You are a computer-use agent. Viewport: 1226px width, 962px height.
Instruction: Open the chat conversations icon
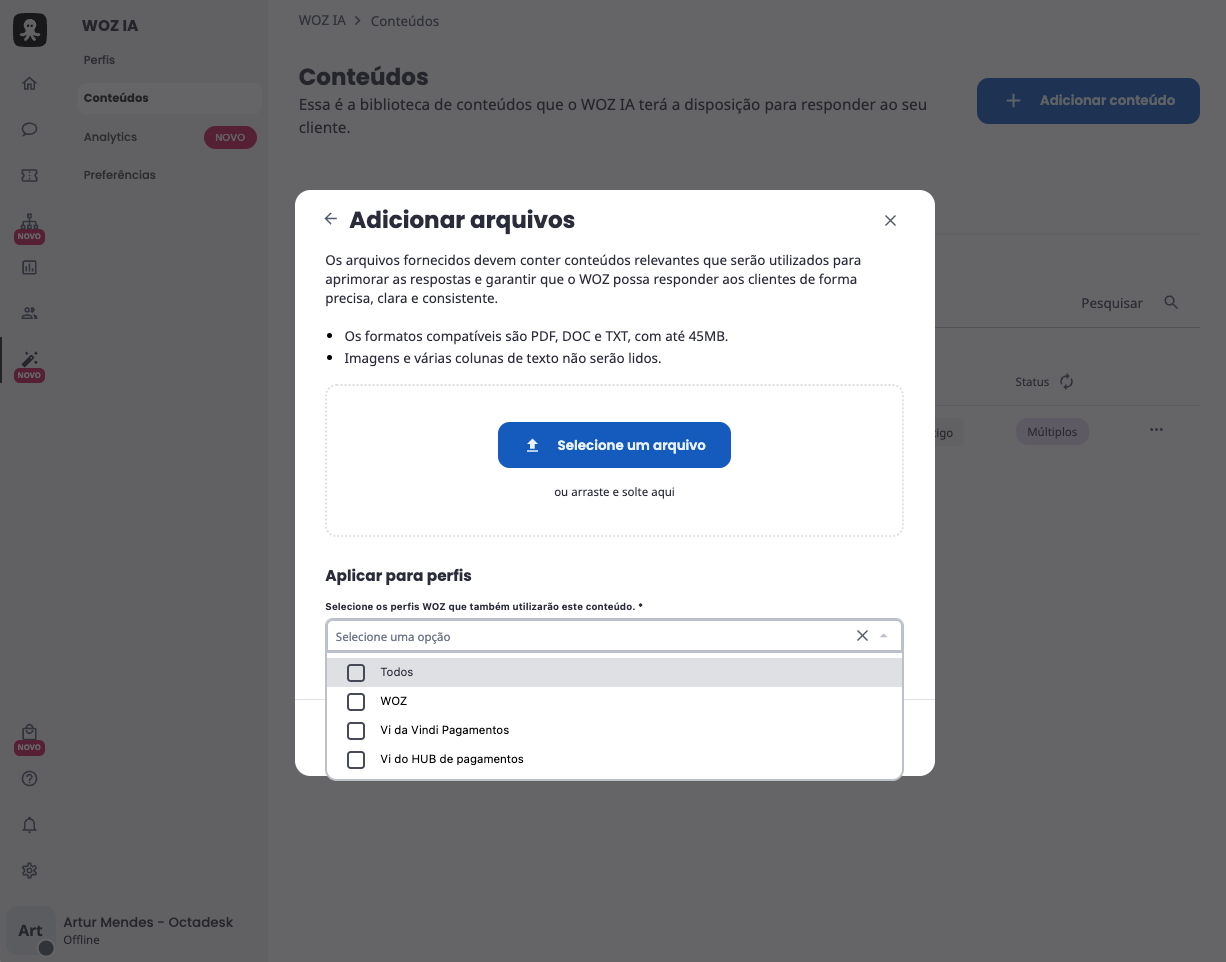29,130
